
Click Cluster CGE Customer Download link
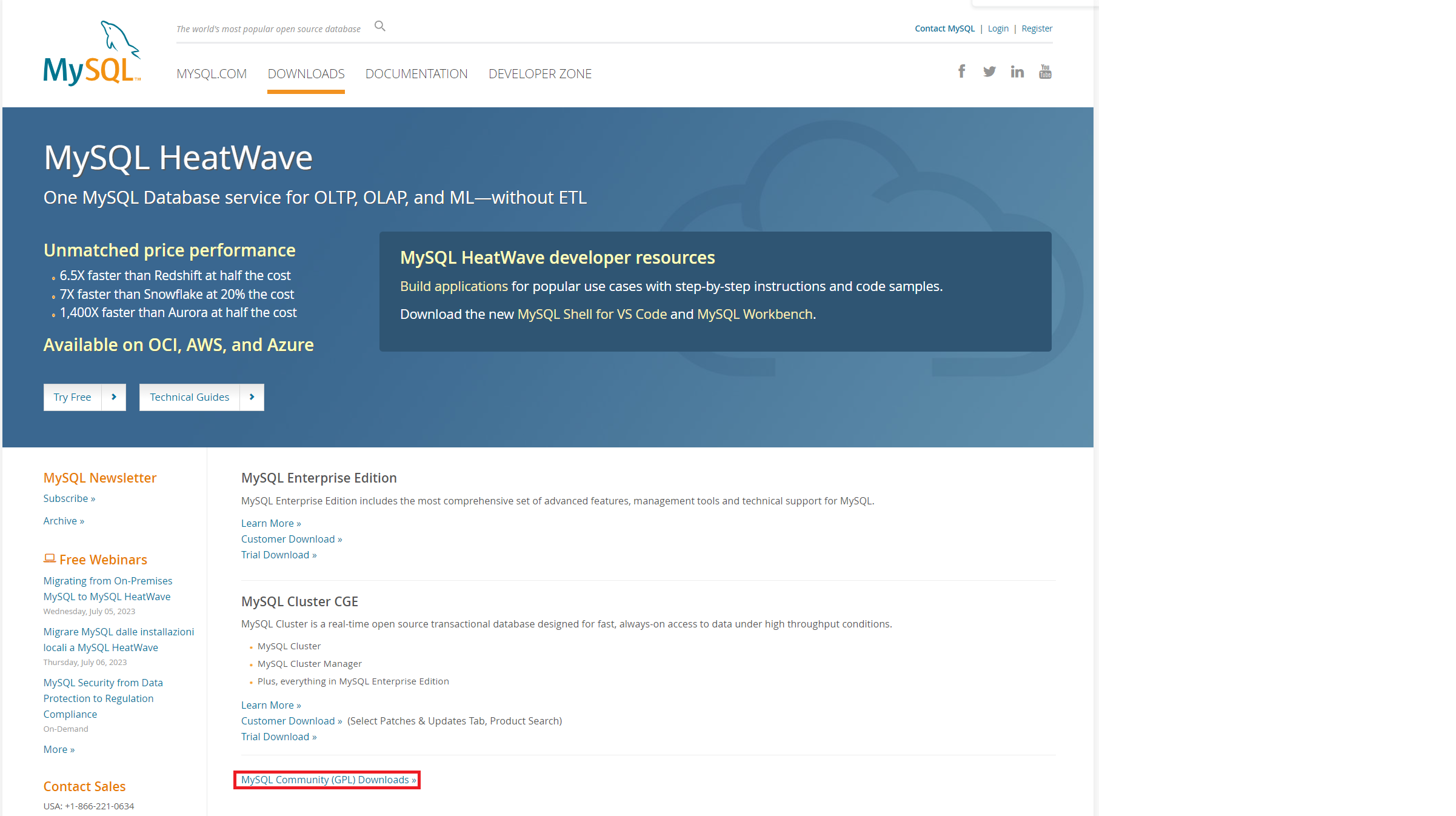tap(292, 721)
